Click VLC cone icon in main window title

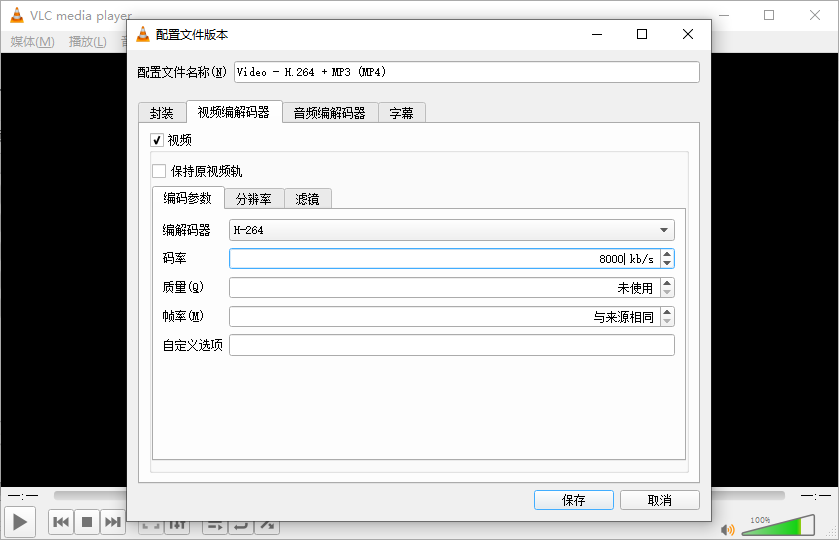(x=17, y=16)
